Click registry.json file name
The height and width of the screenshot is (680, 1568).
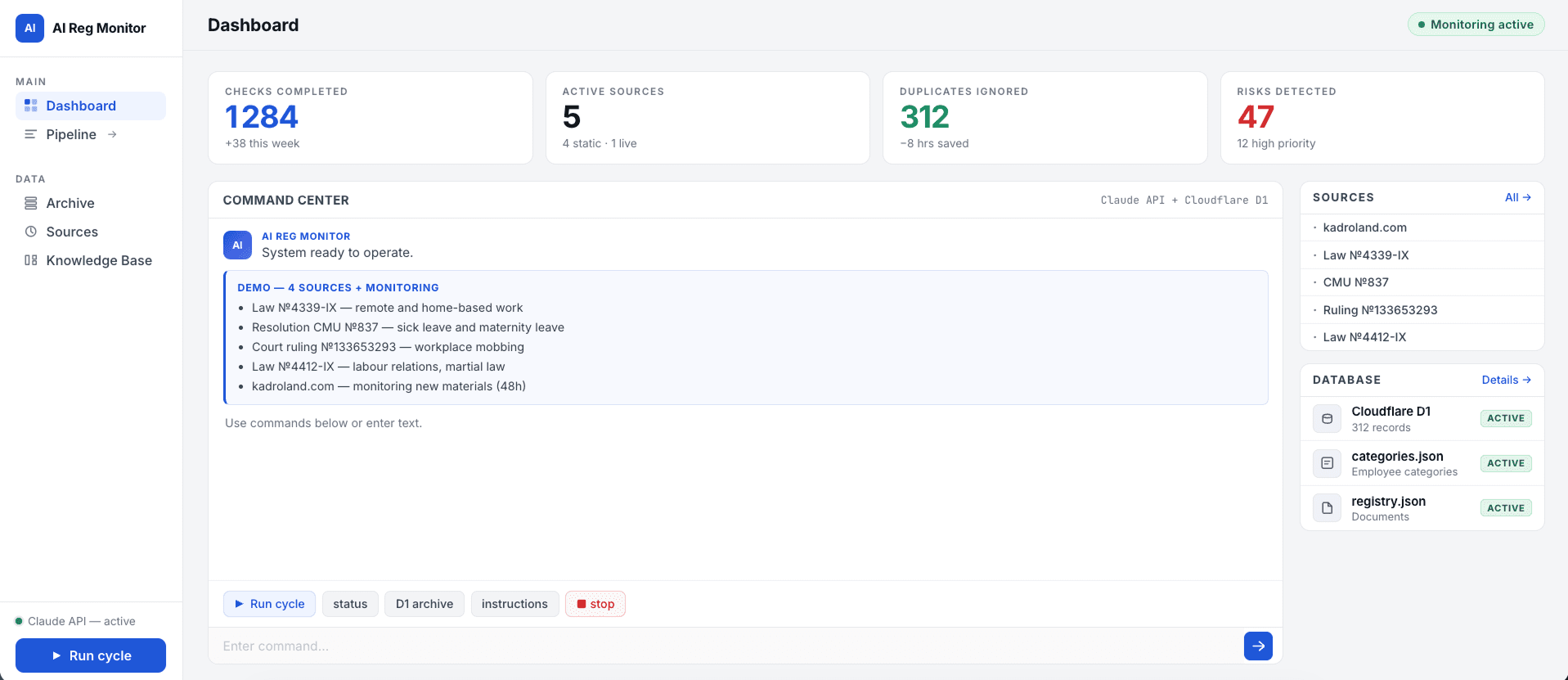1388,502
